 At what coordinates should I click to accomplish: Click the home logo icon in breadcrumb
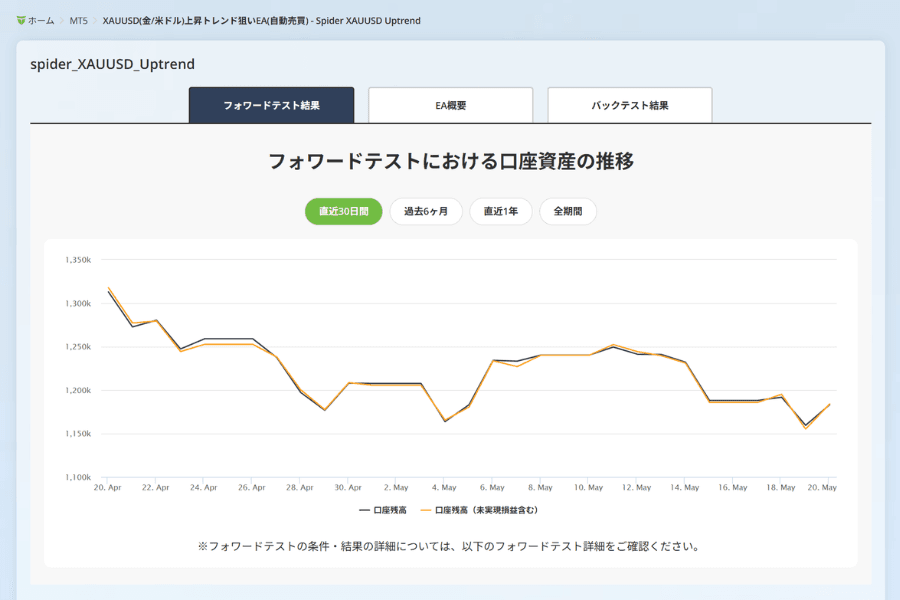(x=21, y=21)
